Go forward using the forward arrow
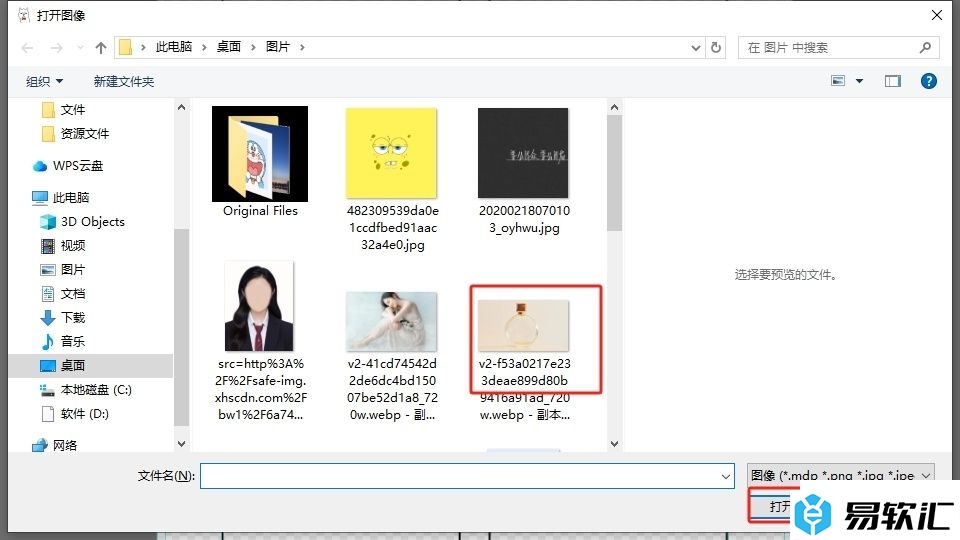 [x=56, y=48]
